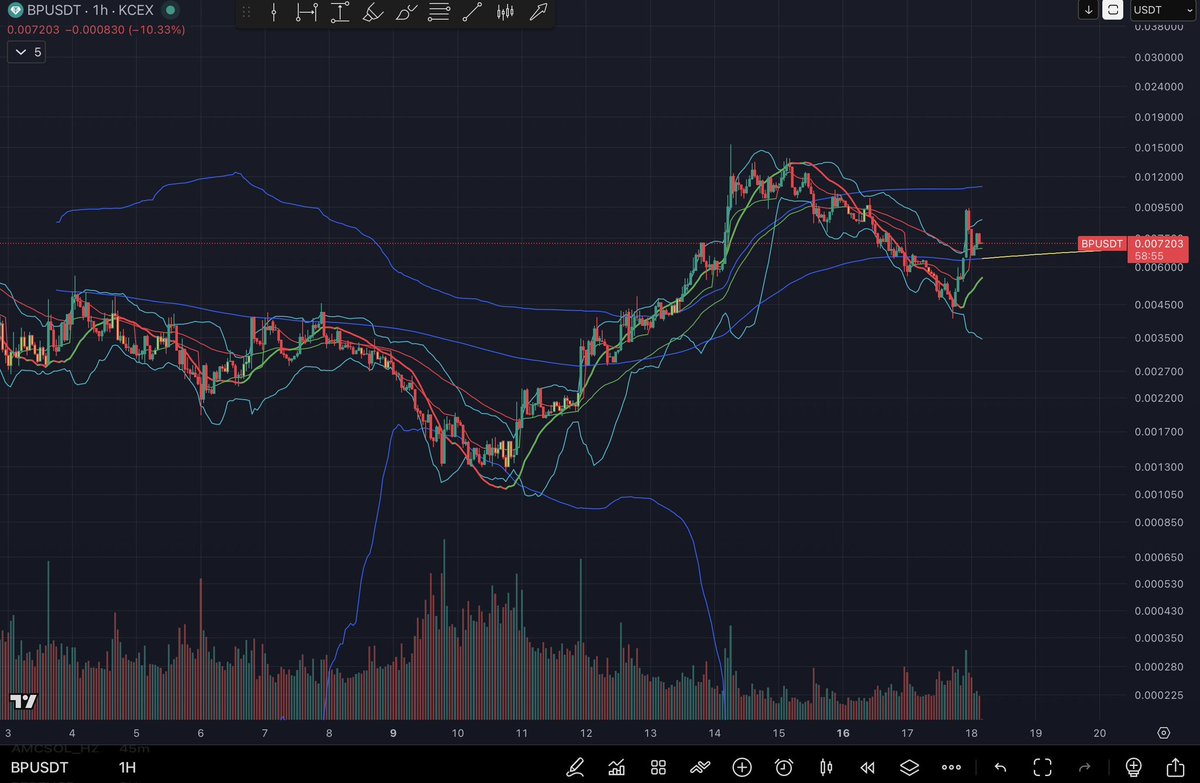Tap the share export icon
1200x783 pixels.
tap(1174, 767)
